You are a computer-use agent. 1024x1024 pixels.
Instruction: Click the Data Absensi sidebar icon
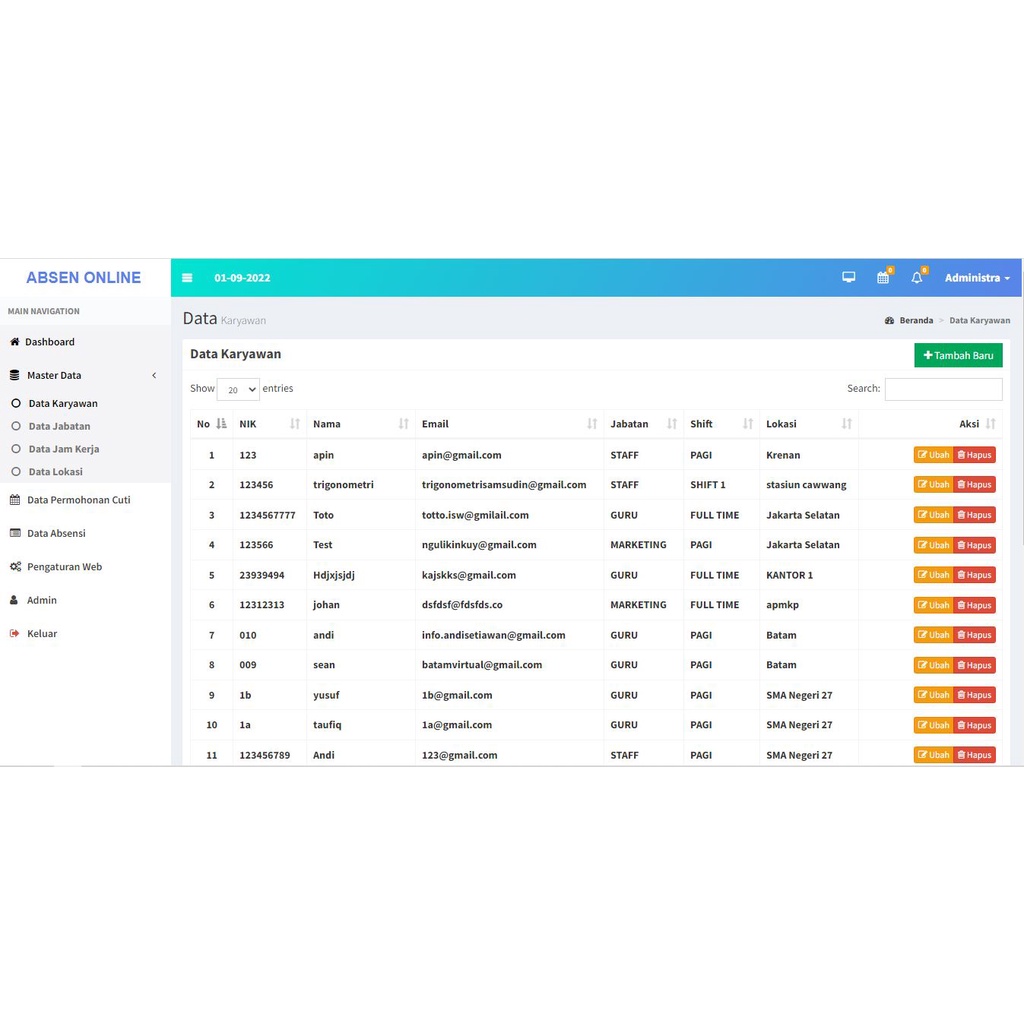(x=15, y=533)
